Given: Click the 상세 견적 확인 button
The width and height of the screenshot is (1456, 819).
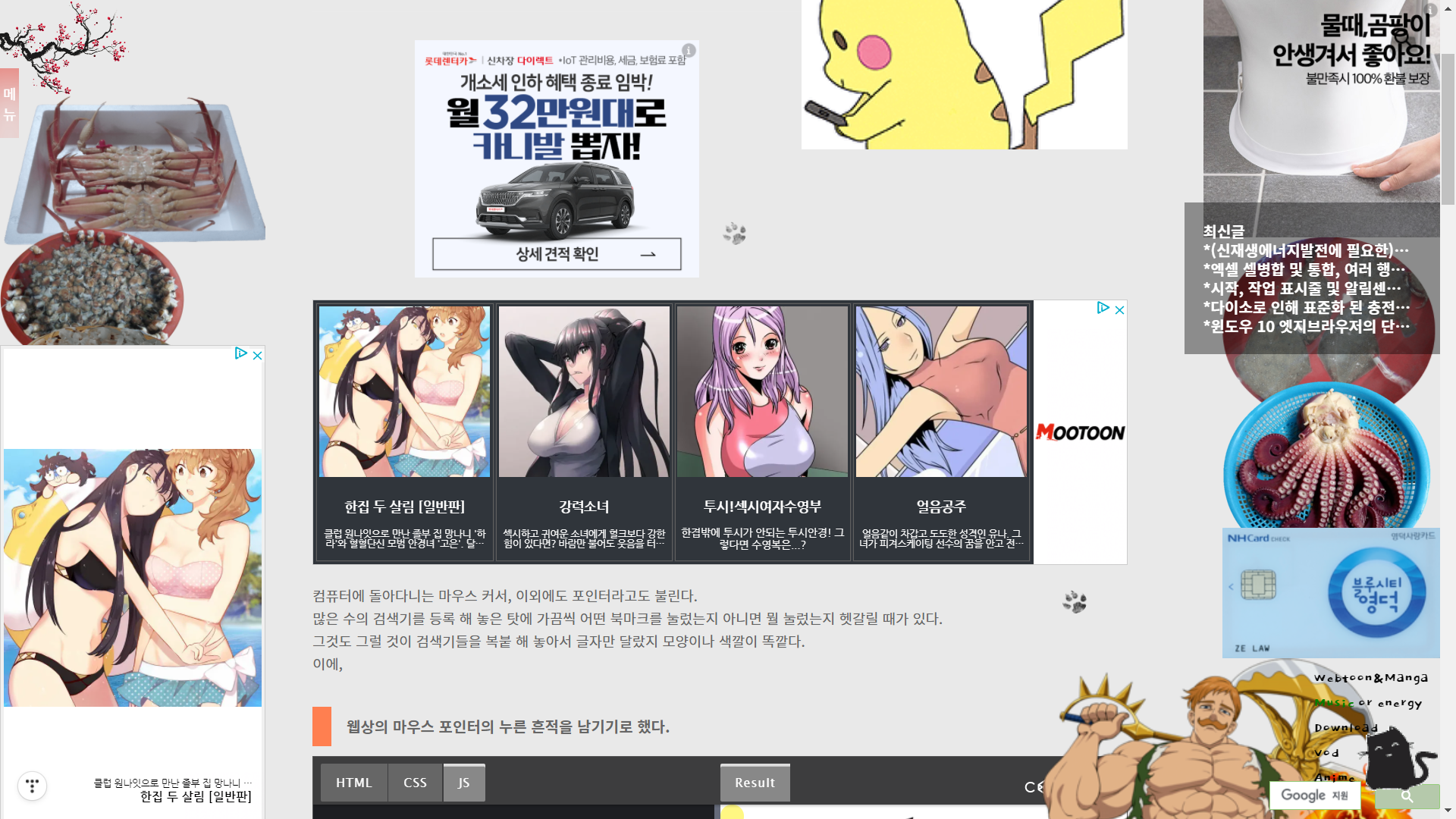Looking at the screenshot, I should (x=557, y=254).
